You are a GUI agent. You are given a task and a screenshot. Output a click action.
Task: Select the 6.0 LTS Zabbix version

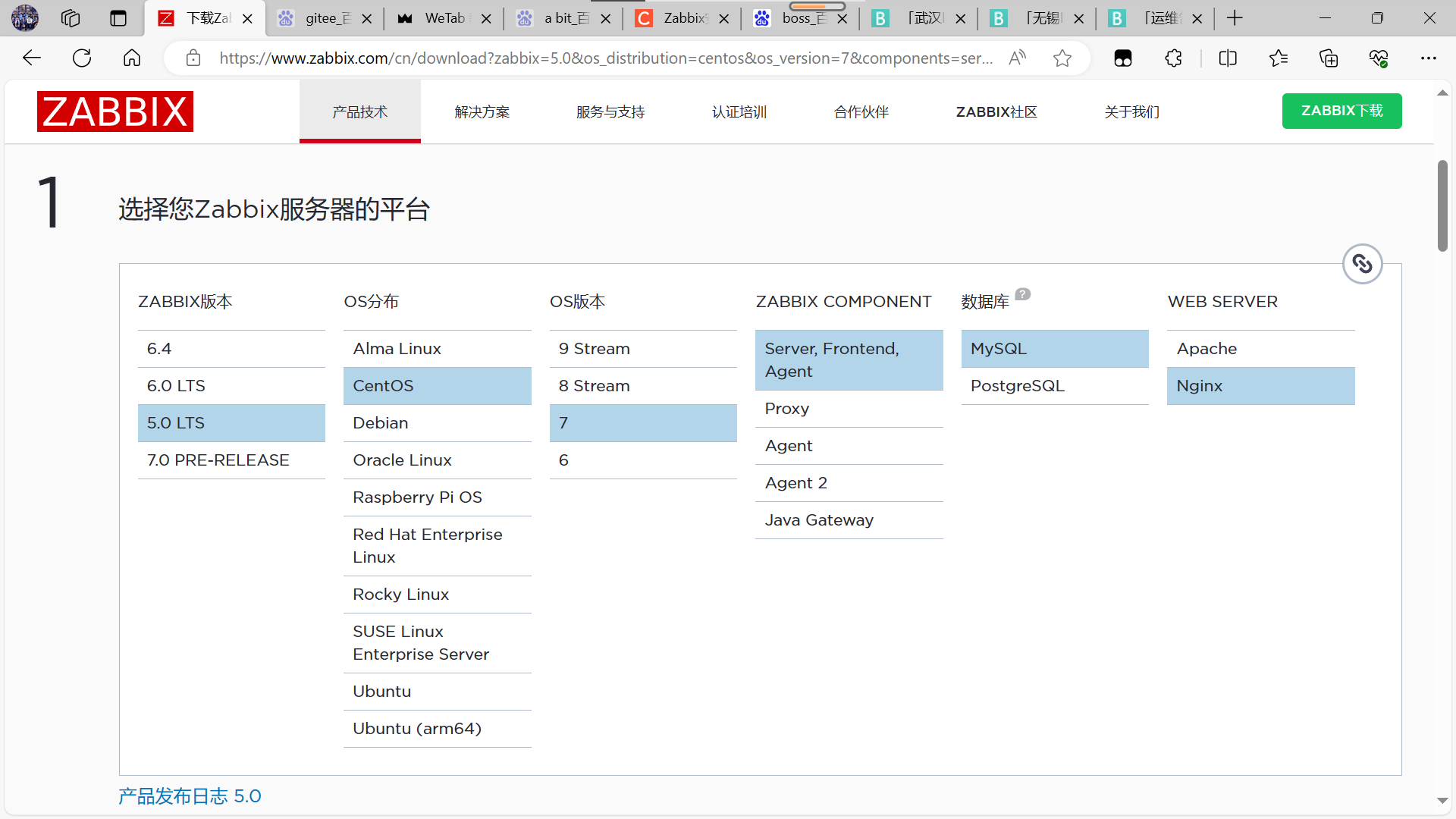pos(176,385)
